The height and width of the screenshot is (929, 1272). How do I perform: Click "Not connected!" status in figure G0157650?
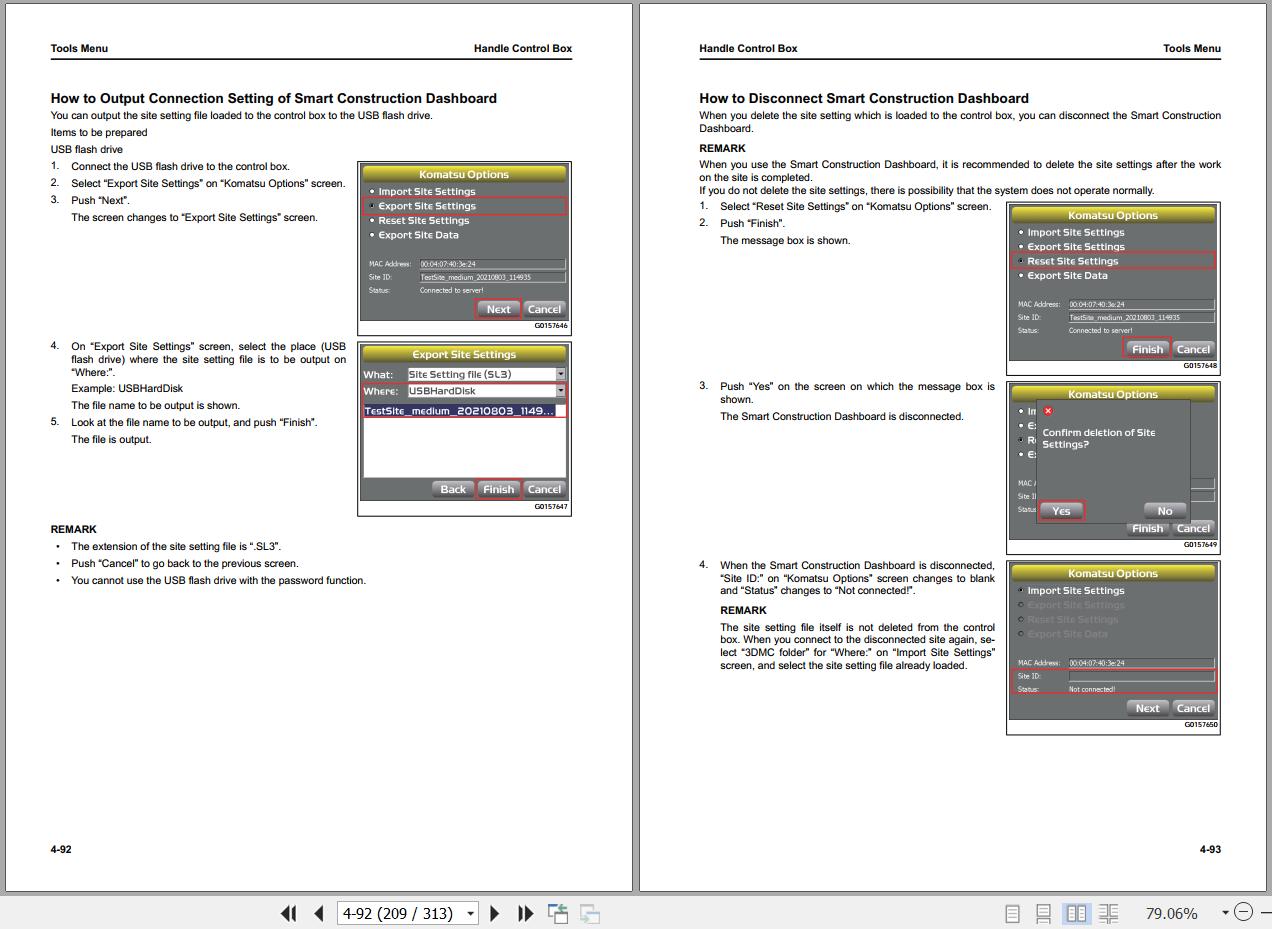coord(1092,689)
